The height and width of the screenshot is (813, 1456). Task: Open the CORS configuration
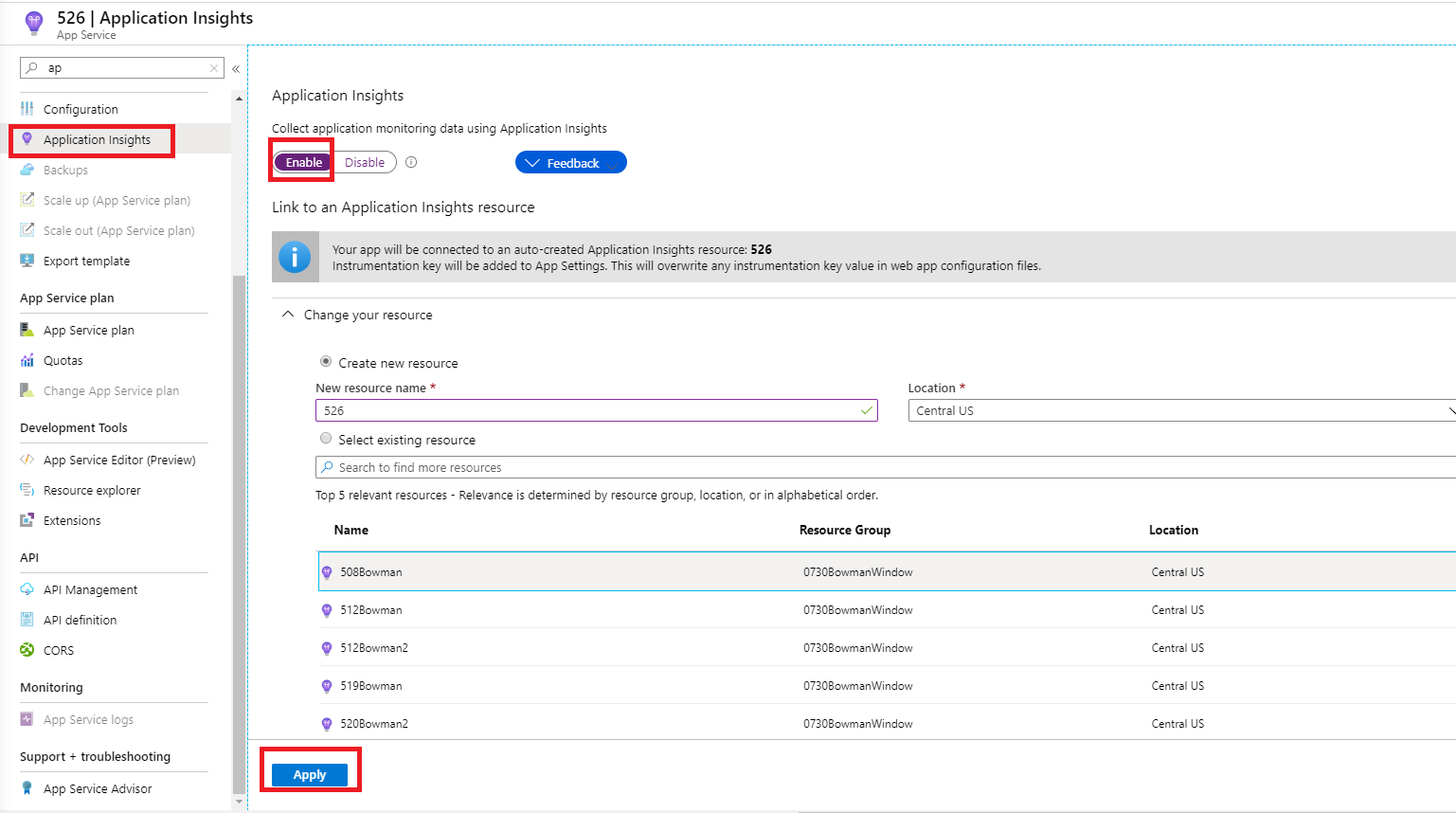click(x=56, y=649)
